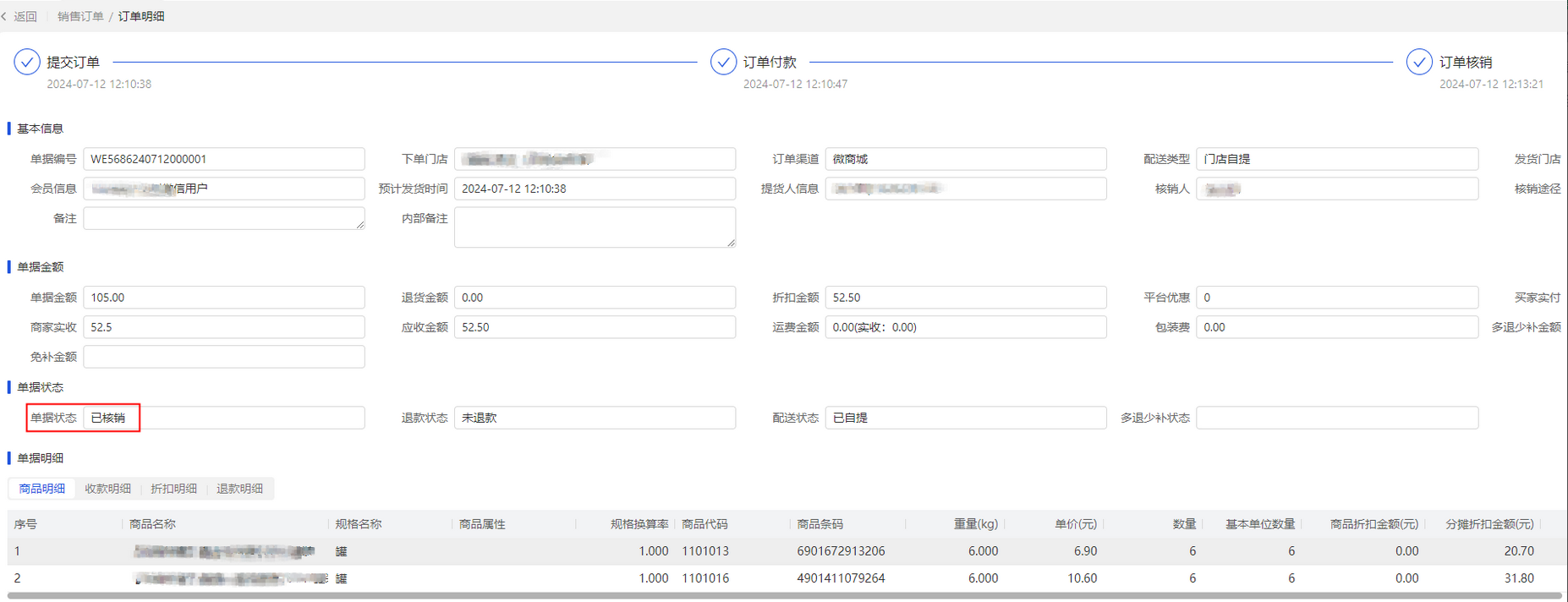Switch to the 折扣明细 tab
Viewport: 1568px width, 602px height.
pyautogui.click(x=173, y=489)
